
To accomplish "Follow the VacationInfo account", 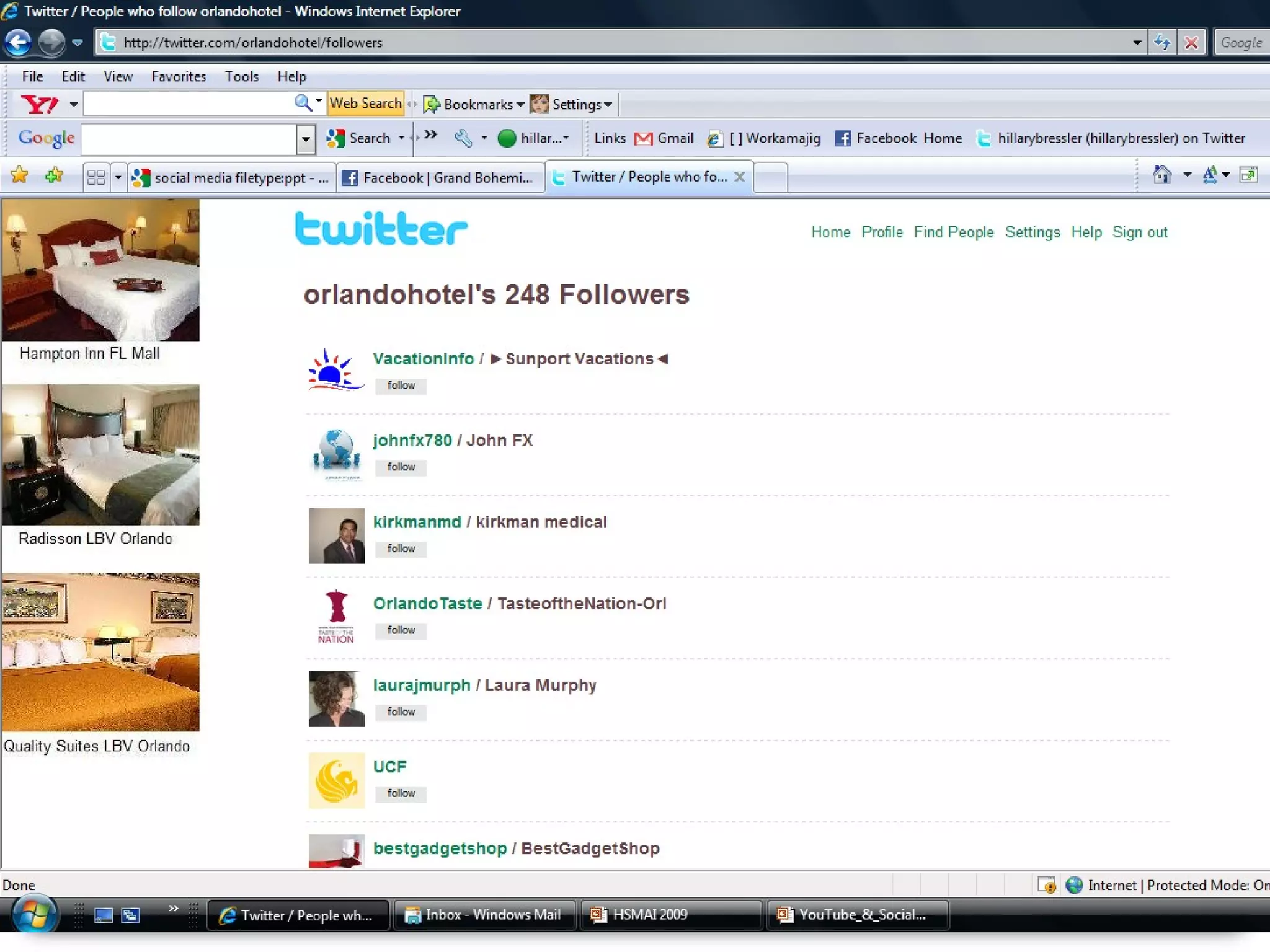I will [x=401, y=386].
